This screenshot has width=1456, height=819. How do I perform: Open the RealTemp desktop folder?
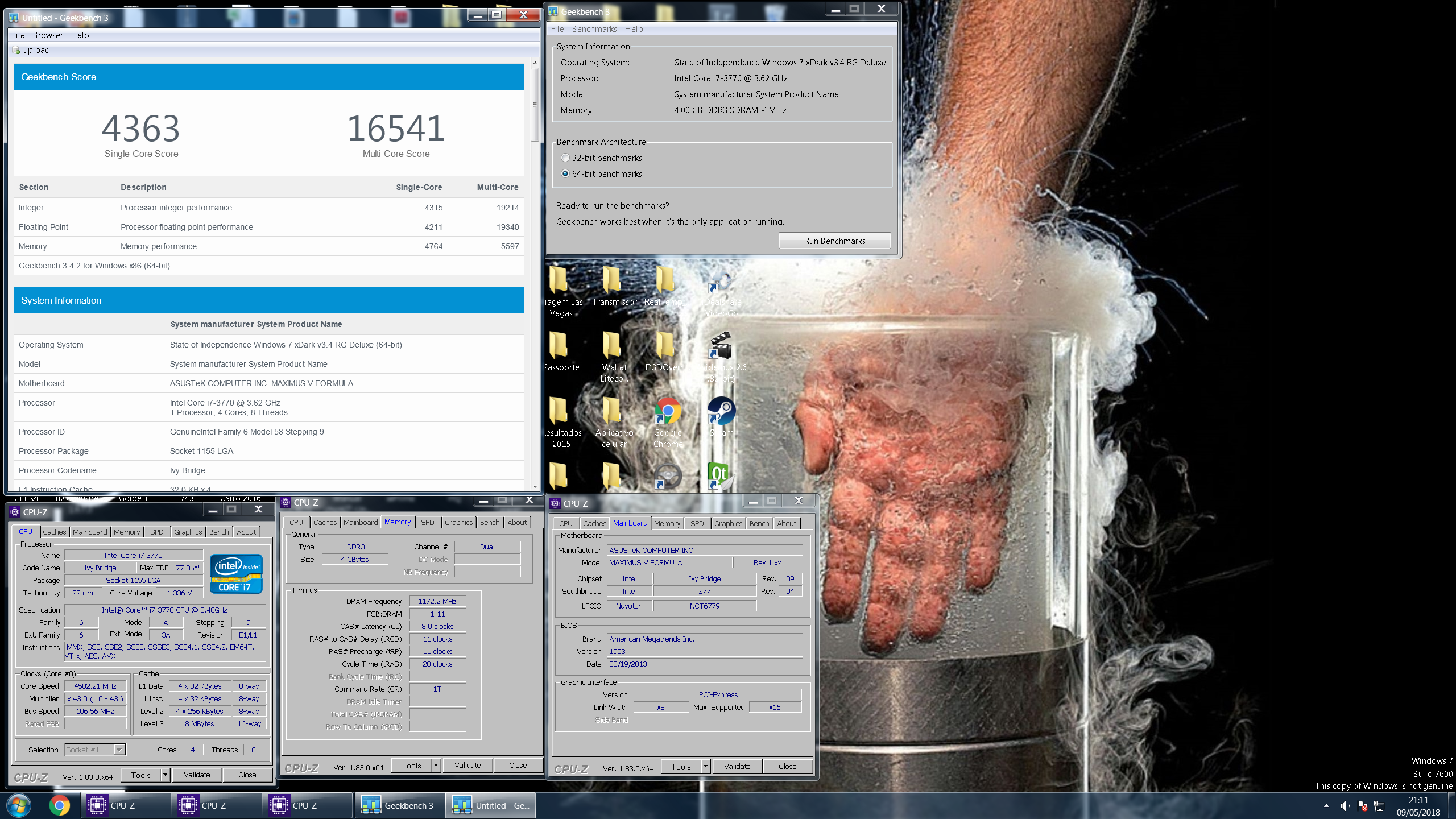coord(665,287)
